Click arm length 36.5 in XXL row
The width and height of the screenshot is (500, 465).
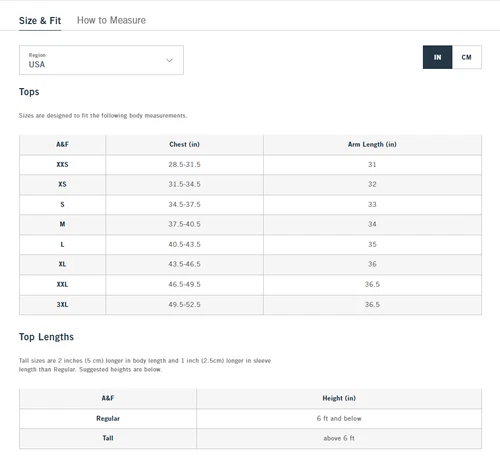(372, 284)
